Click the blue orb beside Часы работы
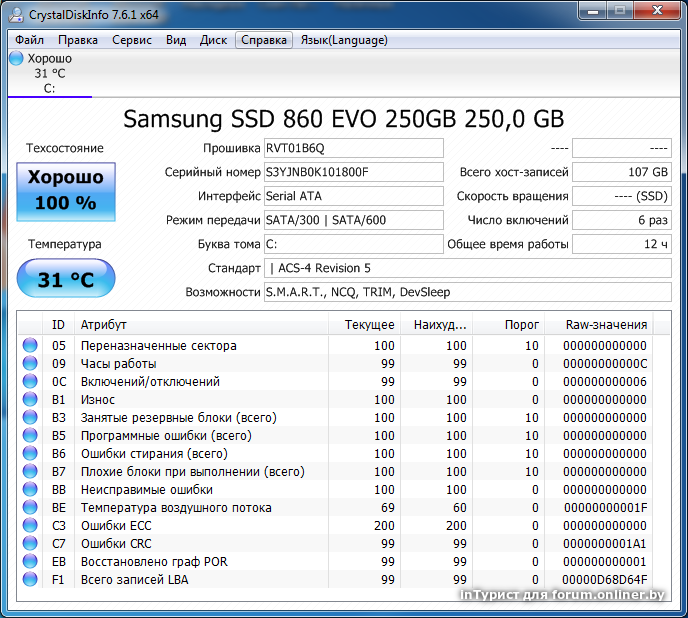 (29, 364)
